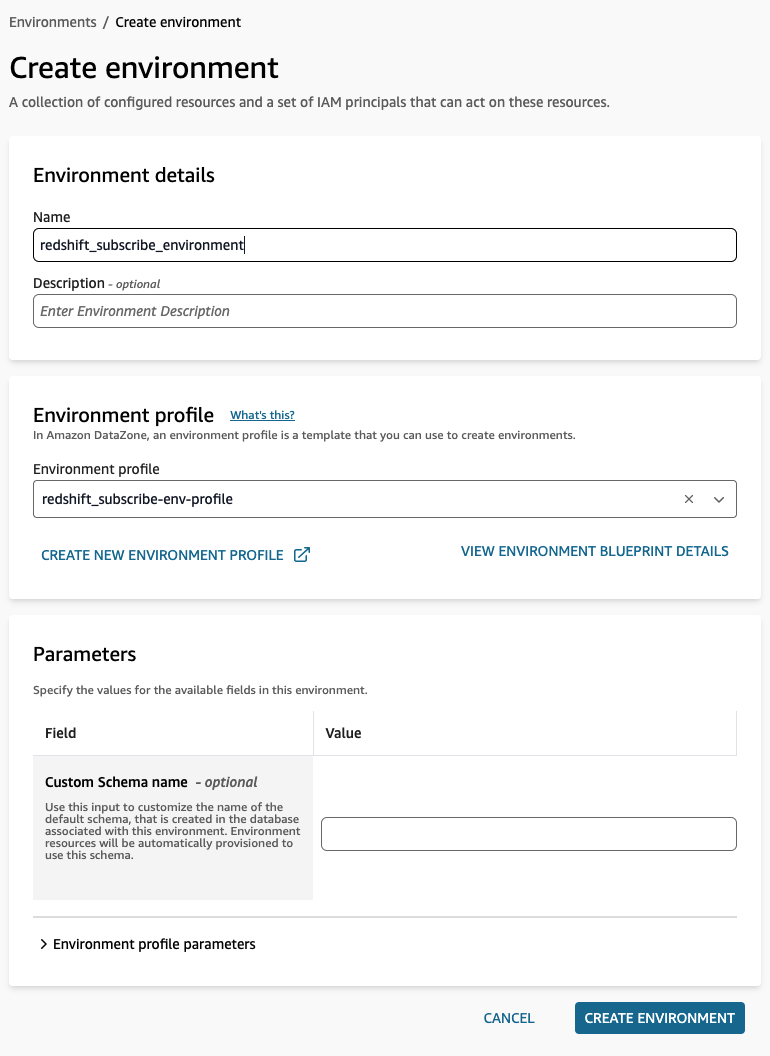Click the Parameters section heading
Image resolution: width=770 pixels, height=1056 pixels.
(84, 655)
